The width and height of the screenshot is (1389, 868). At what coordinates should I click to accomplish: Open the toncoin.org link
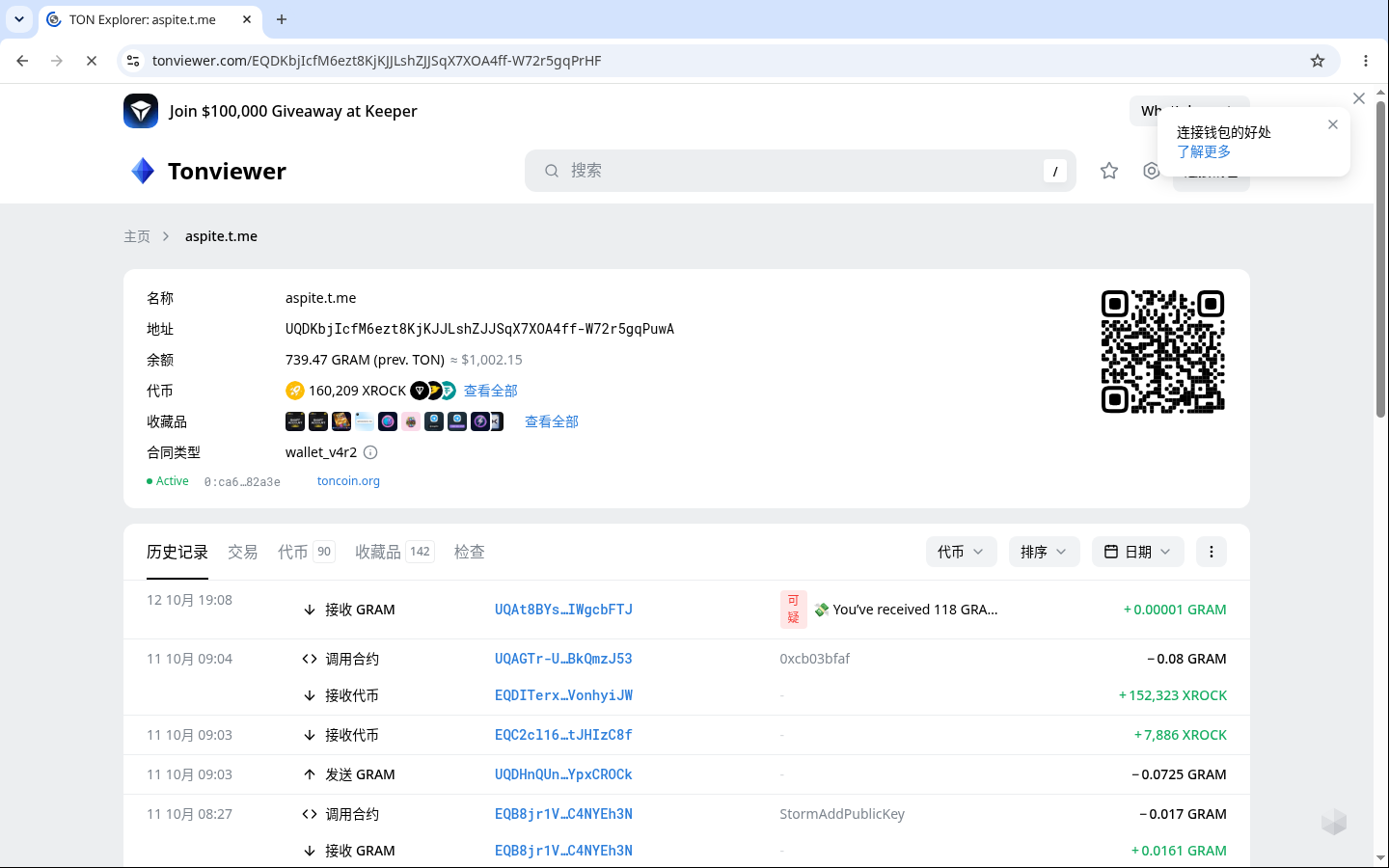click(348, 481)
